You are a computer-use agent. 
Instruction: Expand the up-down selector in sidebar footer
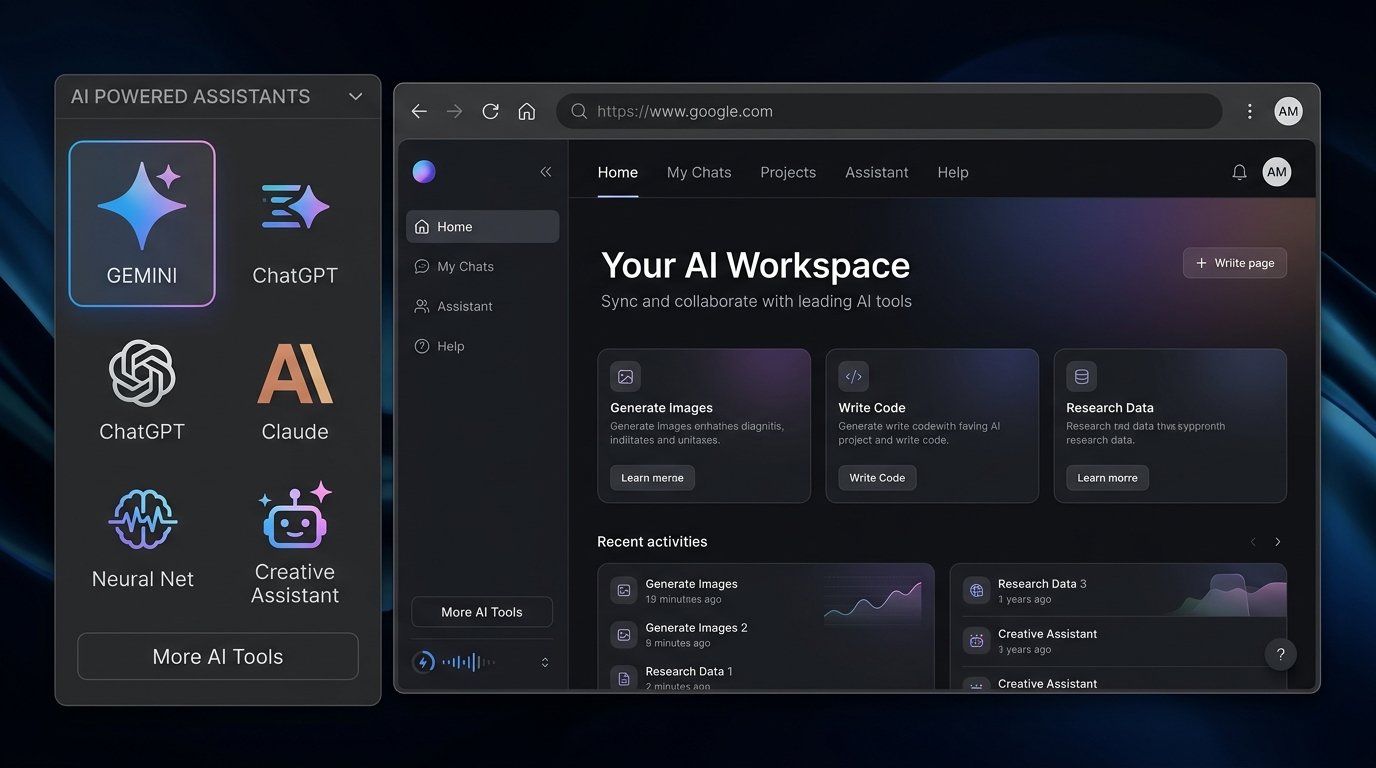(x=545, y=662)
